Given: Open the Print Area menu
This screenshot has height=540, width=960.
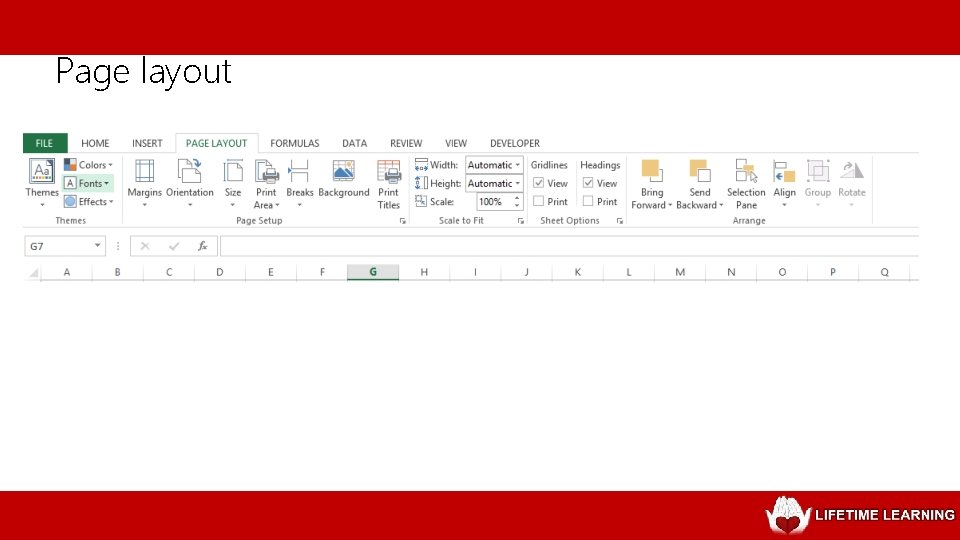Looking at the screenshot, I should [266, 184].
